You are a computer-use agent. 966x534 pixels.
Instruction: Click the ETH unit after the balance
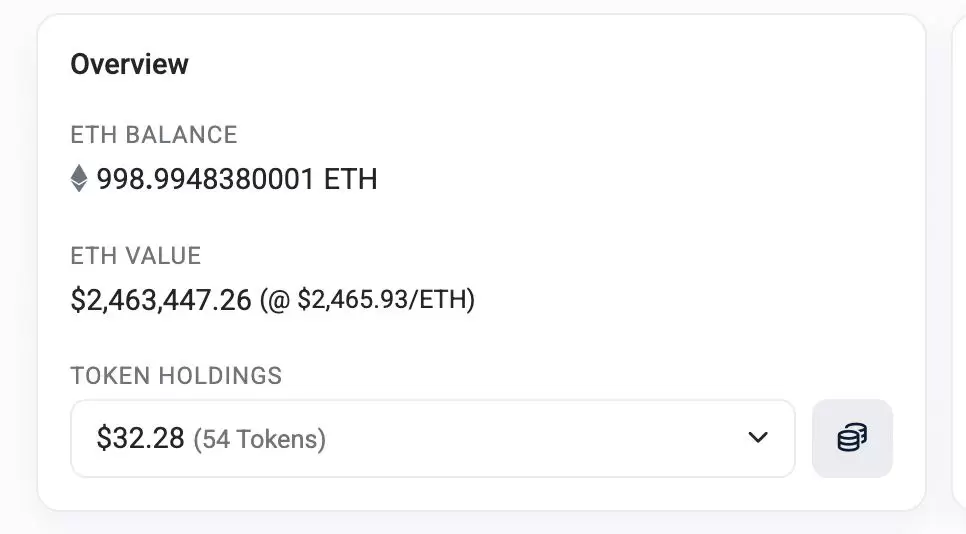(x=351, y=179)
